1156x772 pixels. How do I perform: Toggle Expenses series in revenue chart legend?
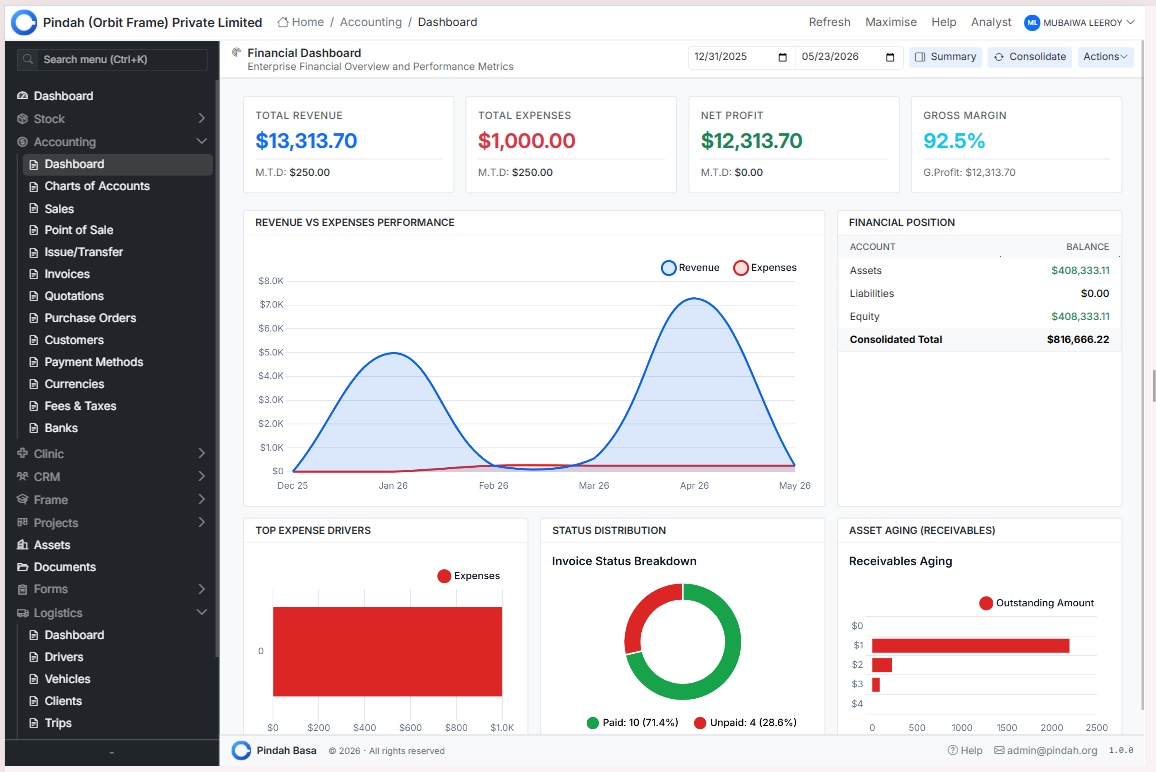tap(765, 268)
